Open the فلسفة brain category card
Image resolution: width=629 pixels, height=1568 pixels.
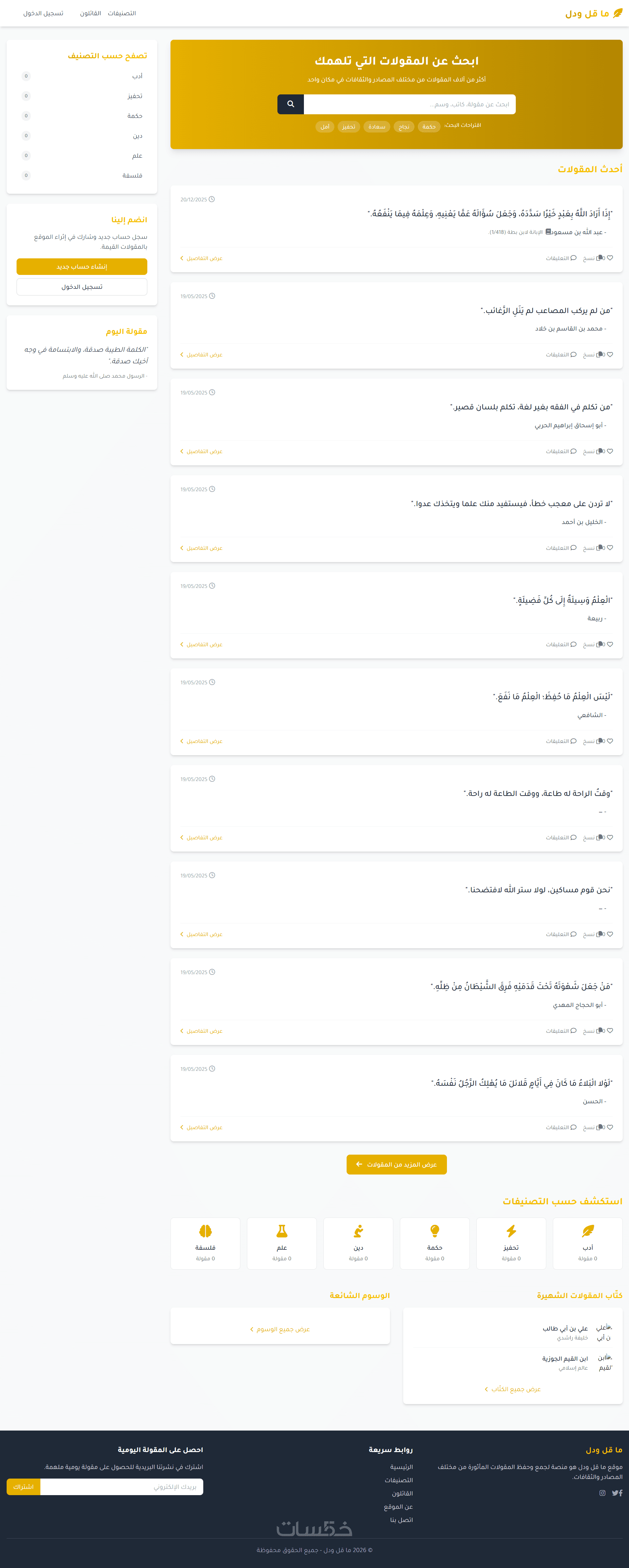205,1243
